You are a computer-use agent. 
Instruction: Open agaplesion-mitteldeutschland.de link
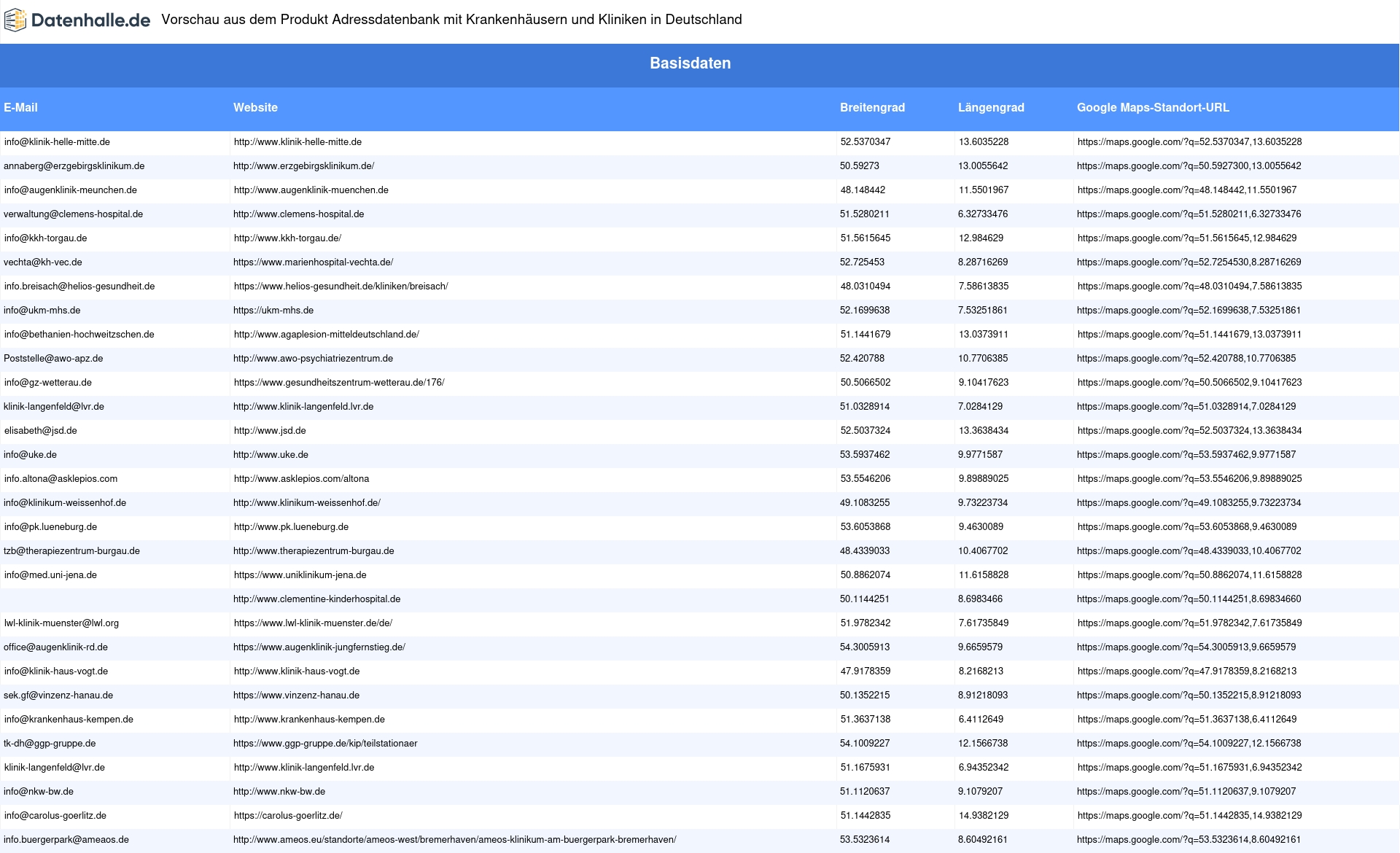(327, 335)
